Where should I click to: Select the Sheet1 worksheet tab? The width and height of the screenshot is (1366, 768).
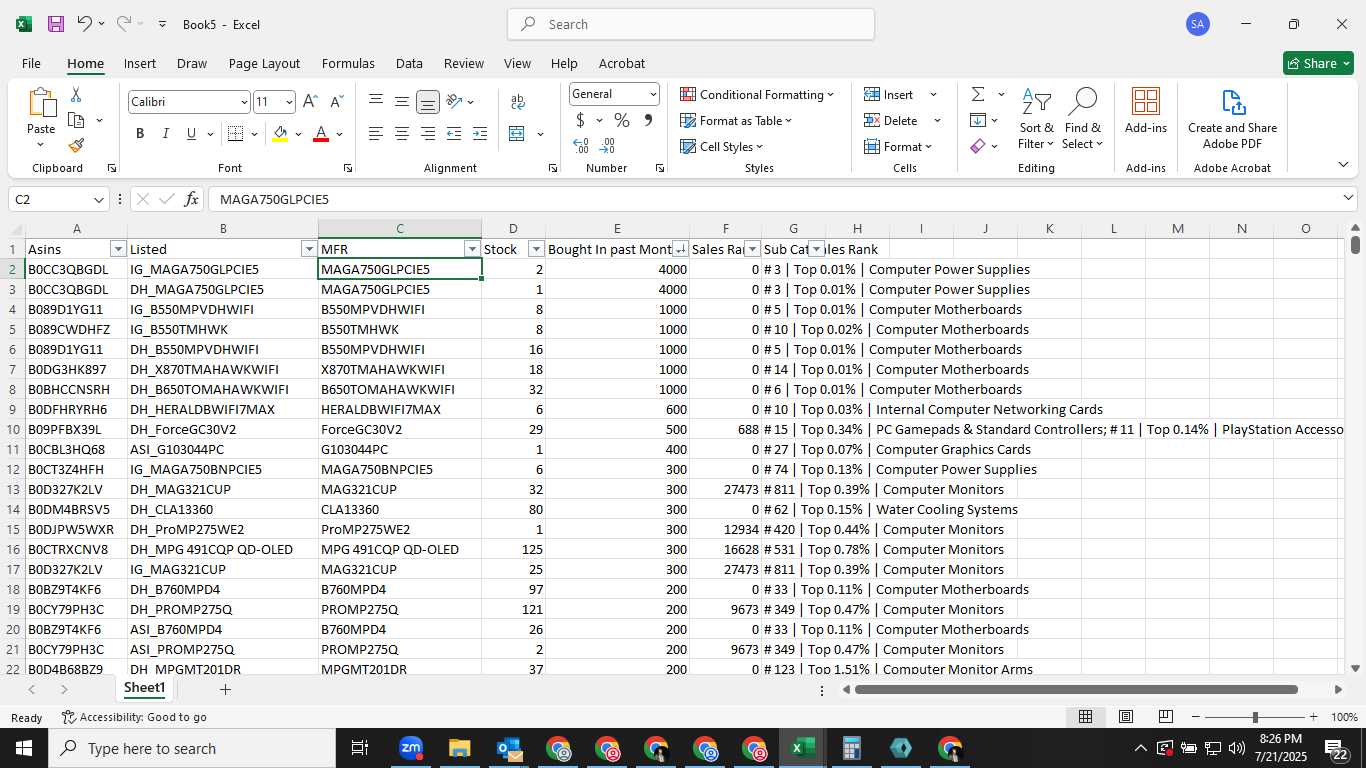[x=144, y=688]
